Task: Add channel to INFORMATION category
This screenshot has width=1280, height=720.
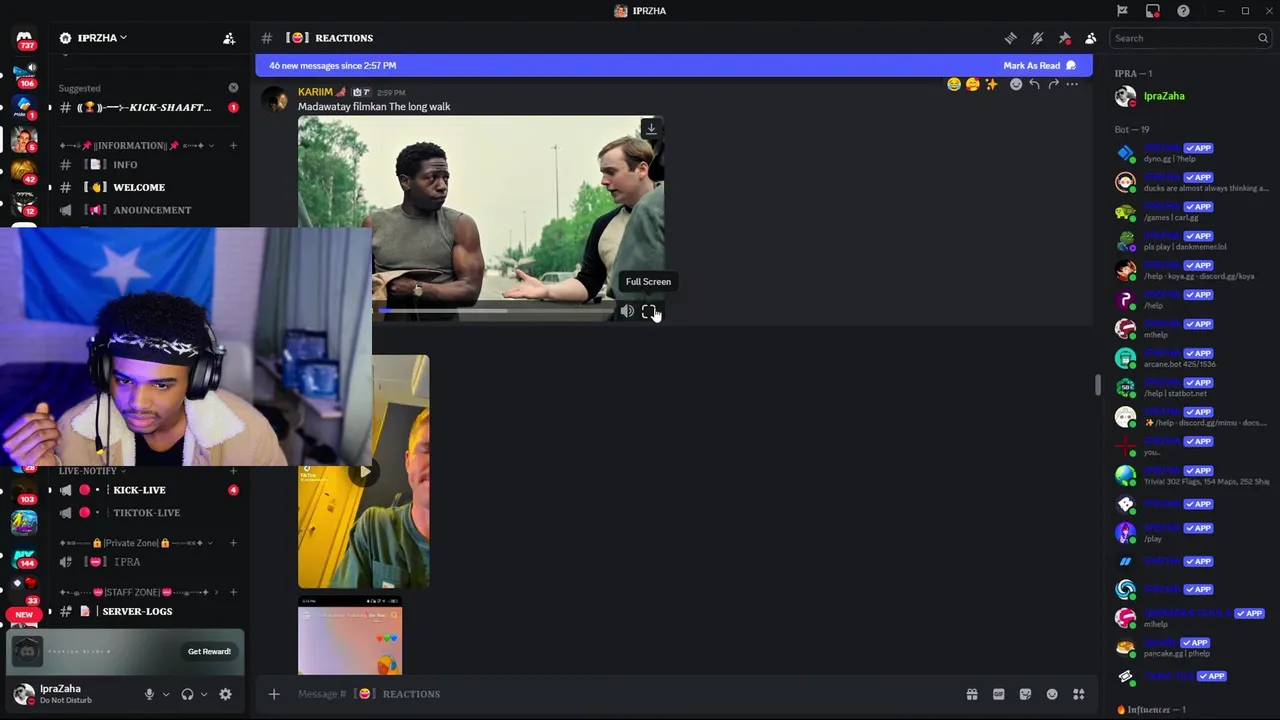Action: [x=233, y=146]
